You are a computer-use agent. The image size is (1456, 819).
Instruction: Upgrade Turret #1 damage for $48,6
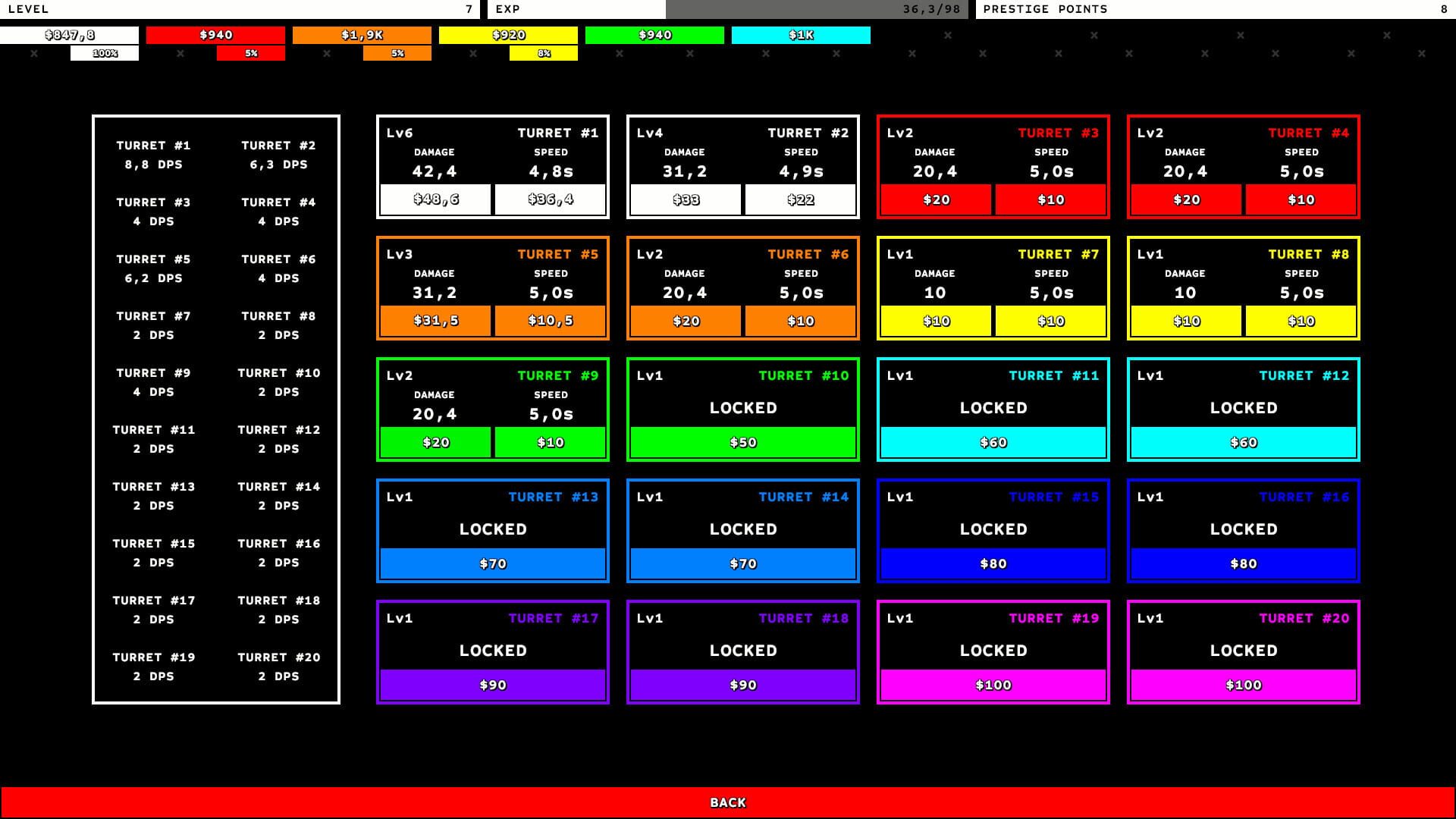pyautogui.click(x=435, y=199)
